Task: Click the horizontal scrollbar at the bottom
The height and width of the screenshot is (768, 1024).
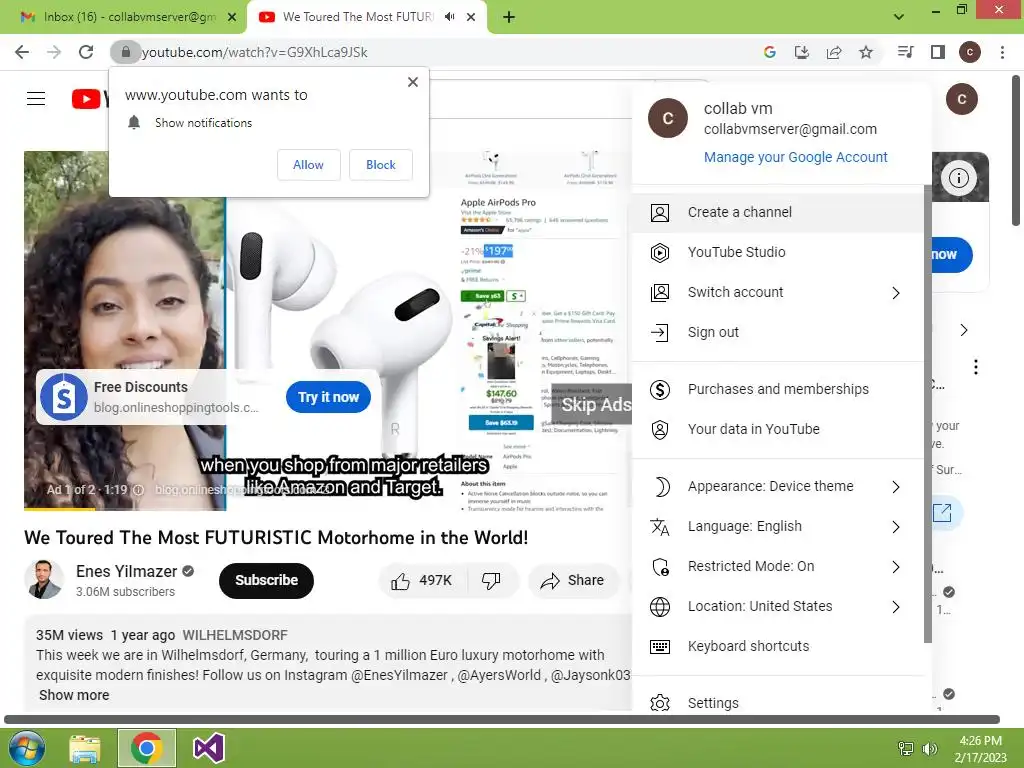Action: click(502, 719)
